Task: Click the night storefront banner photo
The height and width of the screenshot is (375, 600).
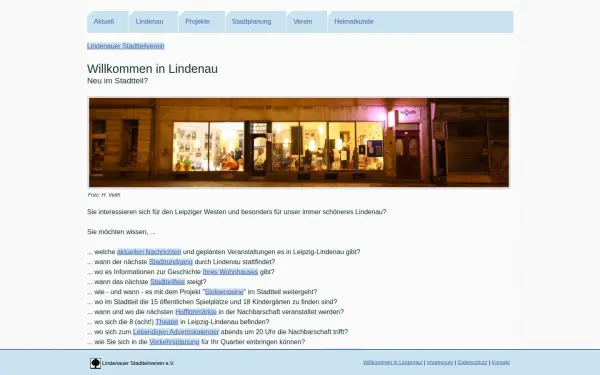Action: pyautogui.click(x=299, y=142)
